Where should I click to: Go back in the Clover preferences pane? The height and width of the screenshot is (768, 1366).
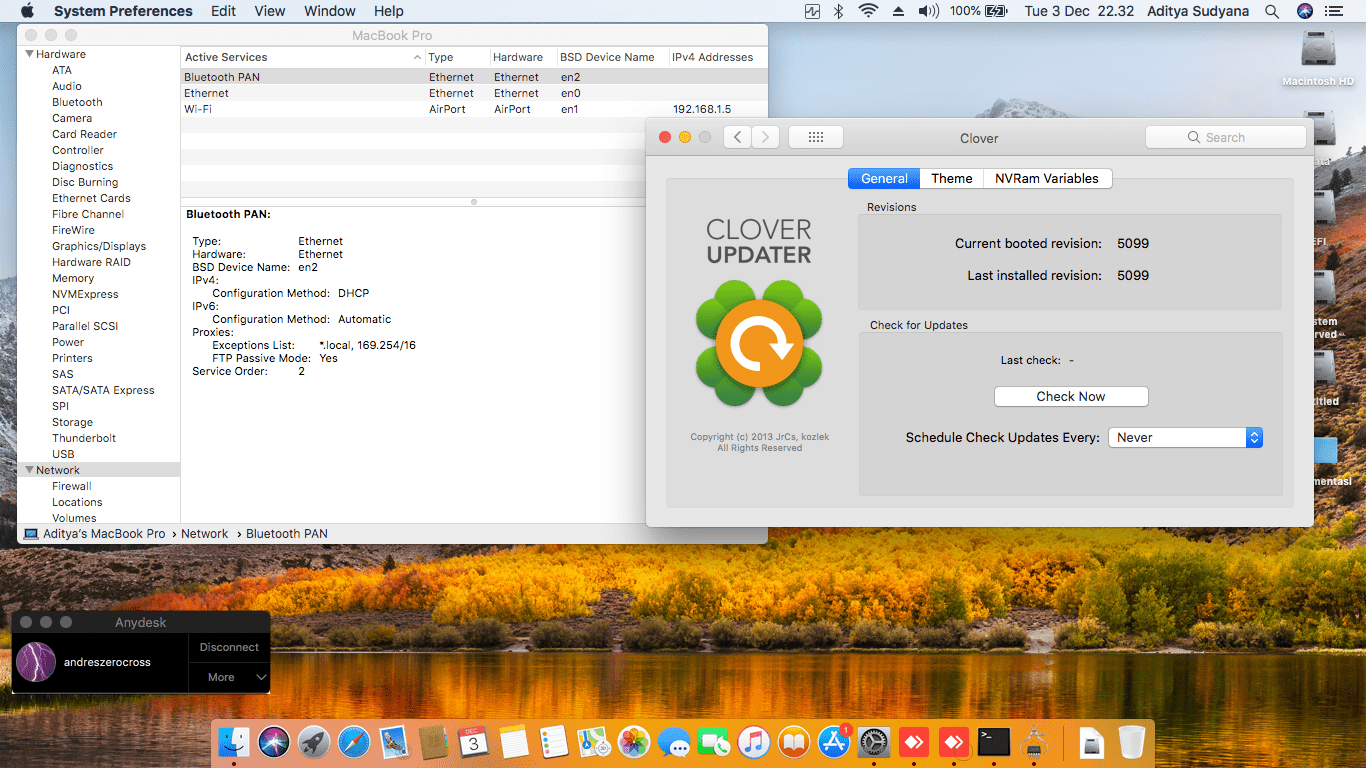737,137
